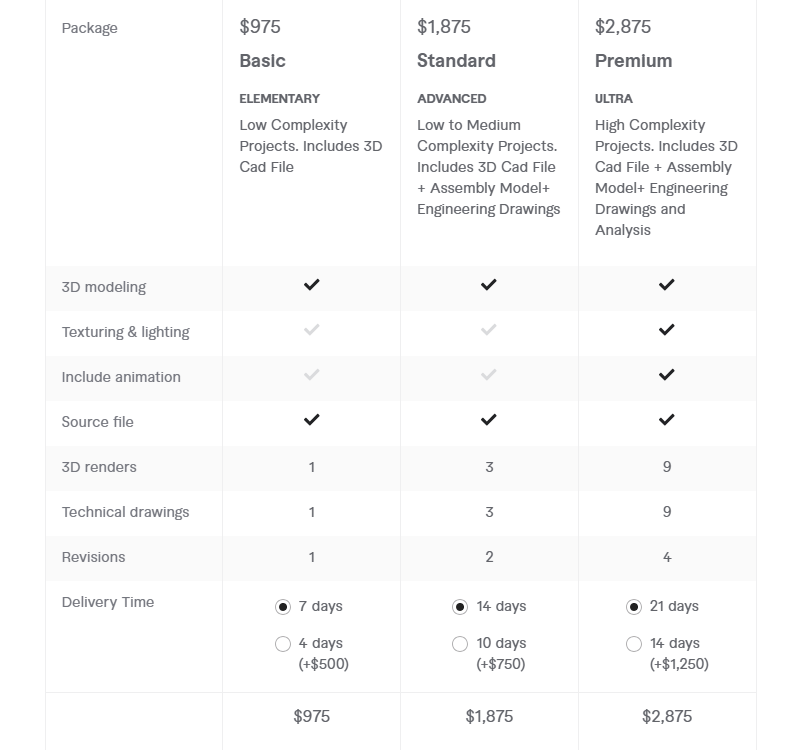This screenshot has height=750, width=804.
Task: Click the greyed Basic Texturing checkmark
Action: [311, 330]
